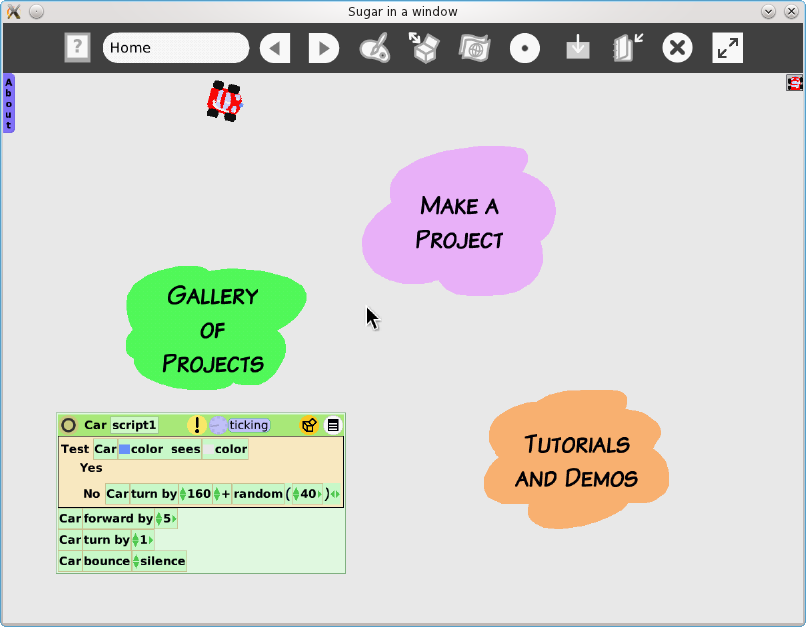Click the No label in Test block
The width and height of the screenshot is (806, 627).
pyautogui.click(x=91, y=494)
